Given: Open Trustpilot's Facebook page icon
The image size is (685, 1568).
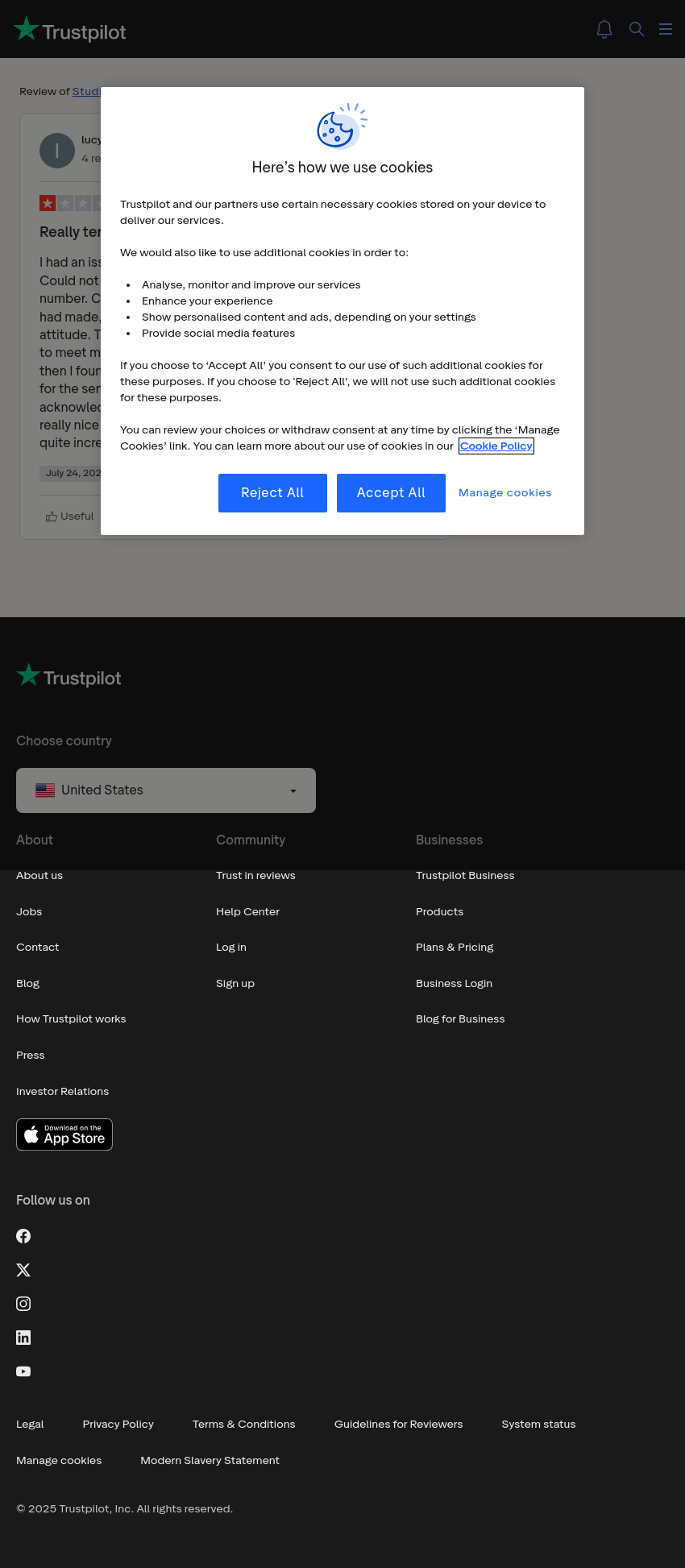Looking at the screenshot, I should click(23, 1236).
